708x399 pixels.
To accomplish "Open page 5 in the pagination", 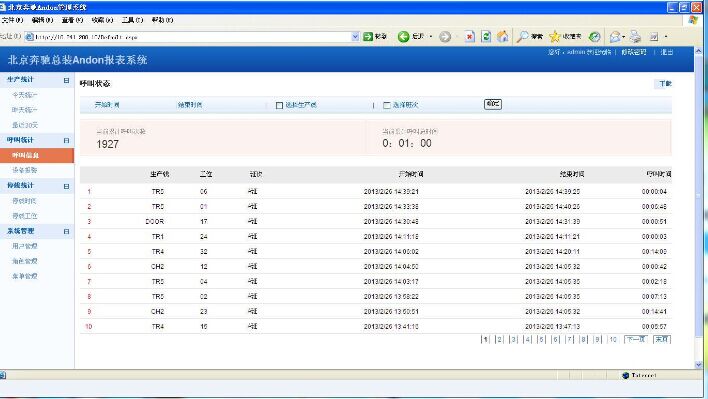I will [x=541, y=339].
